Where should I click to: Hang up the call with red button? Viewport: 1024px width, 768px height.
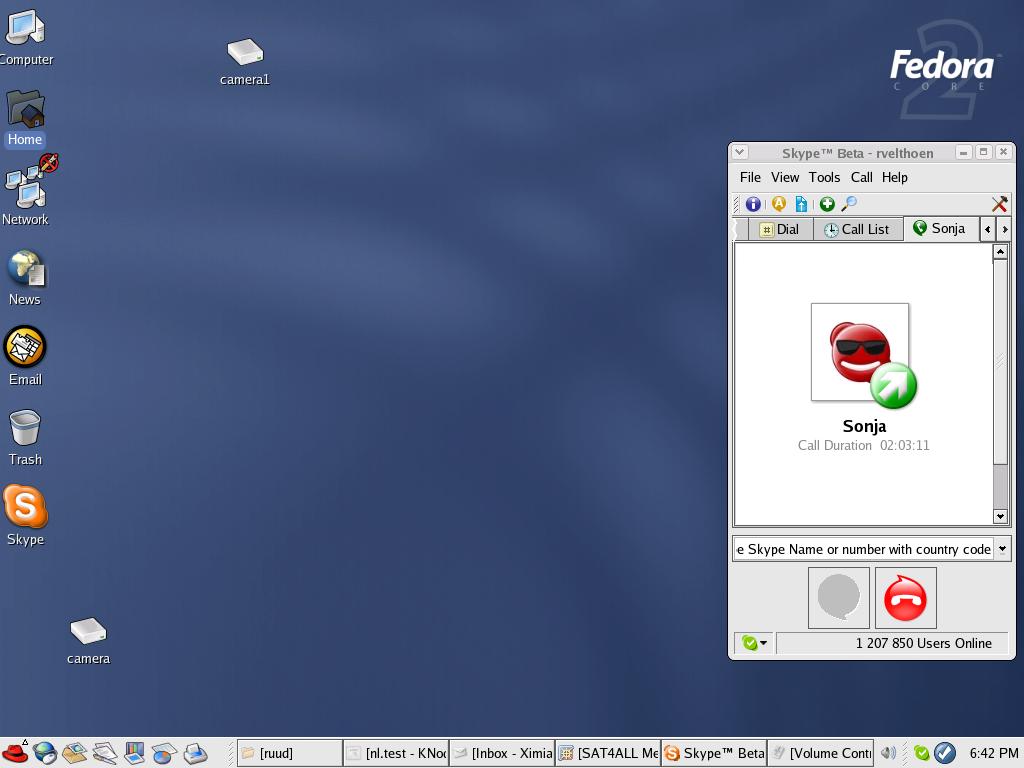pos(905,598)
